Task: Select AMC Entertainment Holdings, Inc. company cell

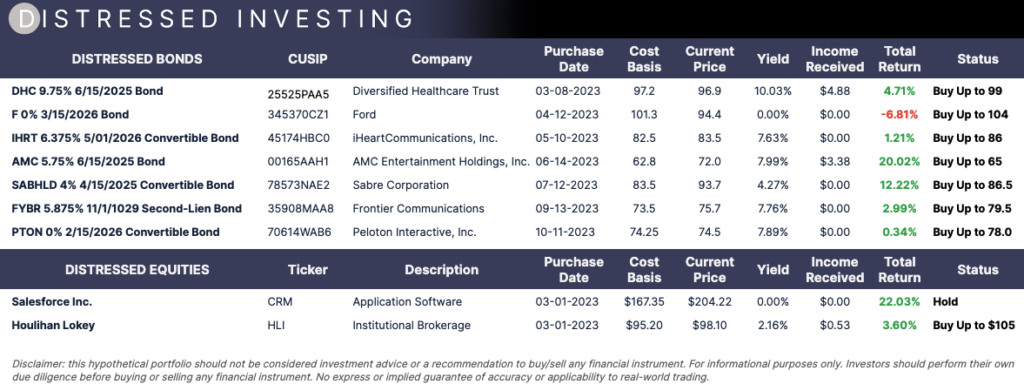Action: click(441, 162)
